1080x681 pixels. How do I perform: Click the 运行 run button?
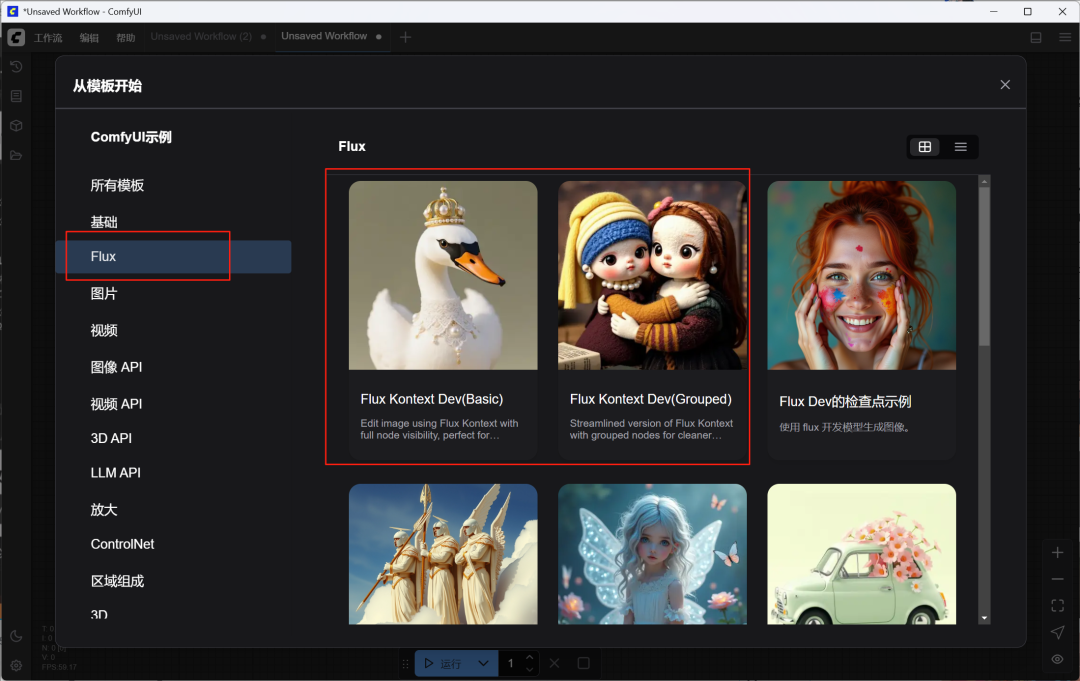(443, 663)
